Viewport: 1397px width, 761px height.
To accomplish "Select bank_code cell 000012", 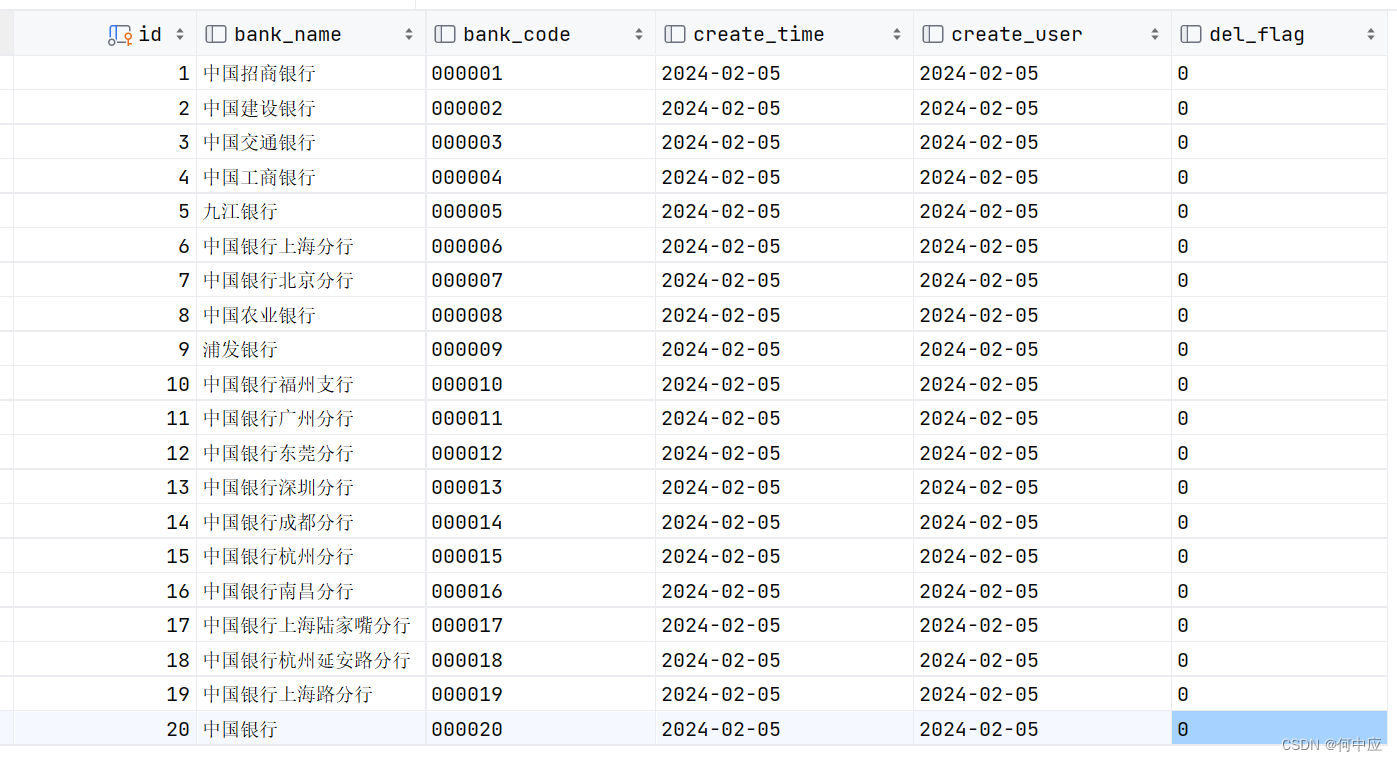I will point(541,453).
